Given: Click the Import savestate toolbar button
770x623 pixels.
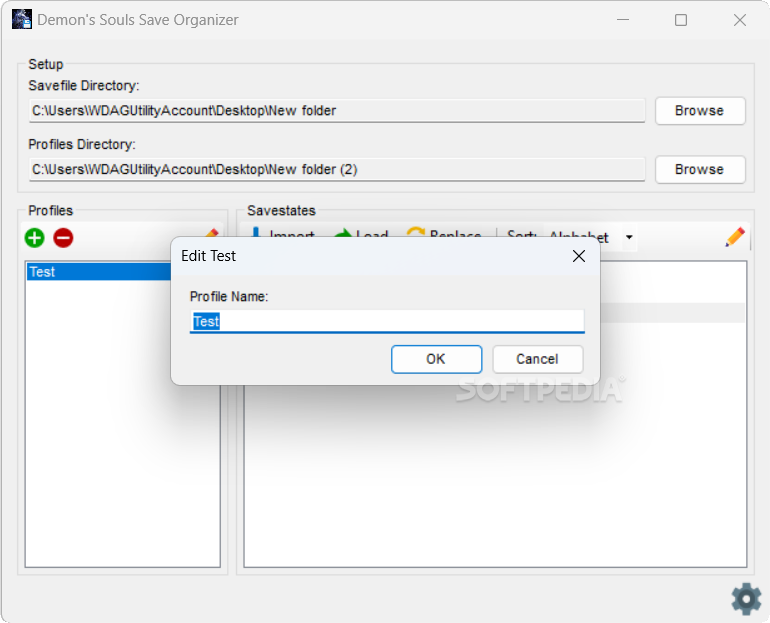Looking at the screenshot, I should (x=281, y=234).
